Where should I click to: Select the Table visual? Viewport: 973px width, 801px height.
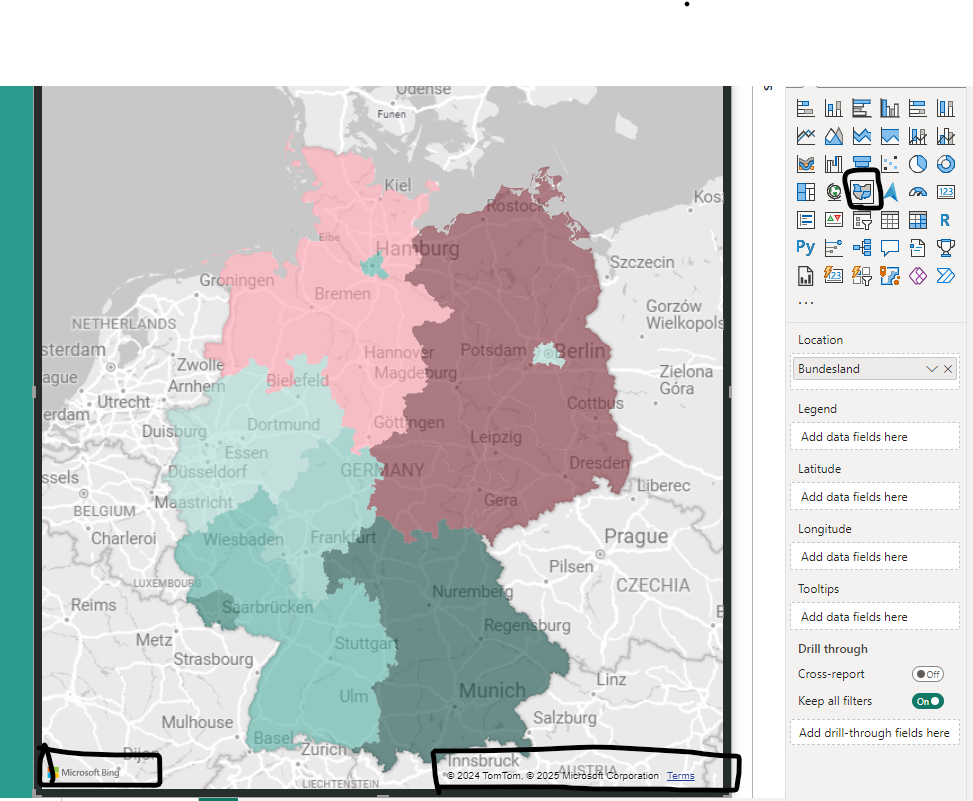[x=890, y=220]
